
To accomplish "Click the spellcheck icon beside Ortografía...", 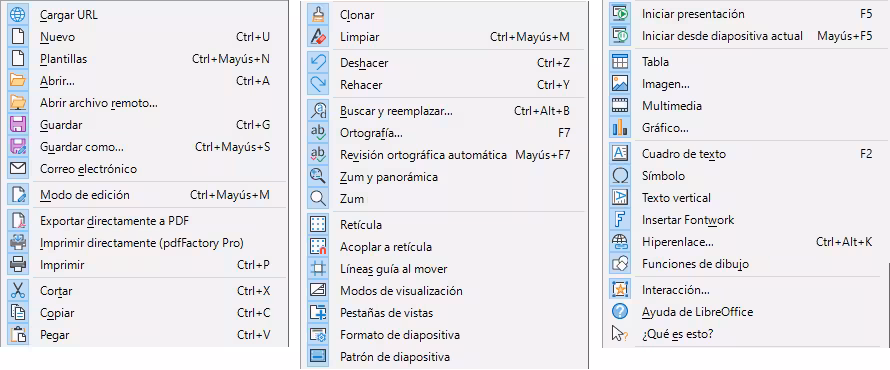I will [318, 133].
